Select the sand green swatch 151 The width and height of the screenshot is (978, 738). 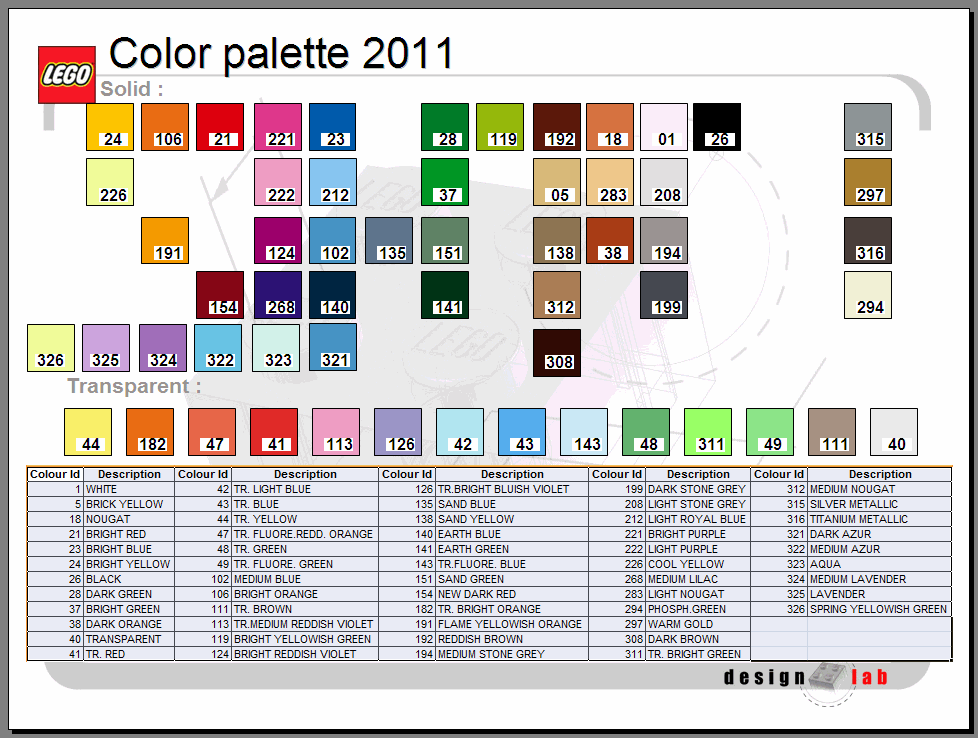445,240
